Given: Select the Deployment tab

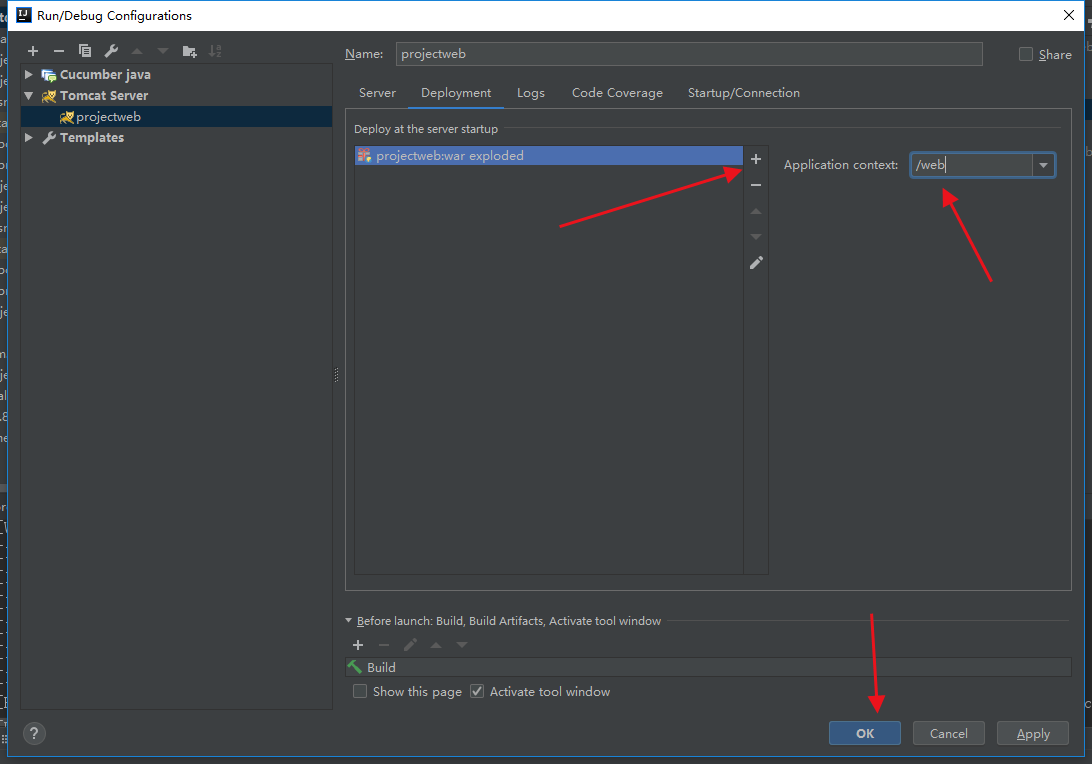Looking at the screenshot, I should (456, 93).
